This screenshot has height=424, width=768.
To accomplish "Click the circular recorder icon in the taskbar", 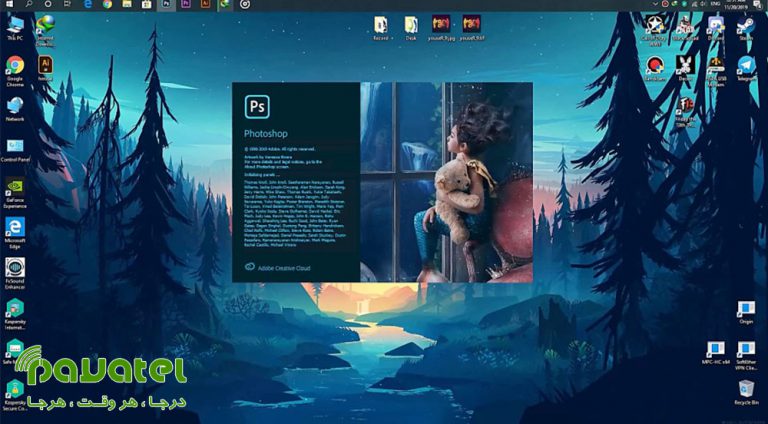I will point(245,4).
